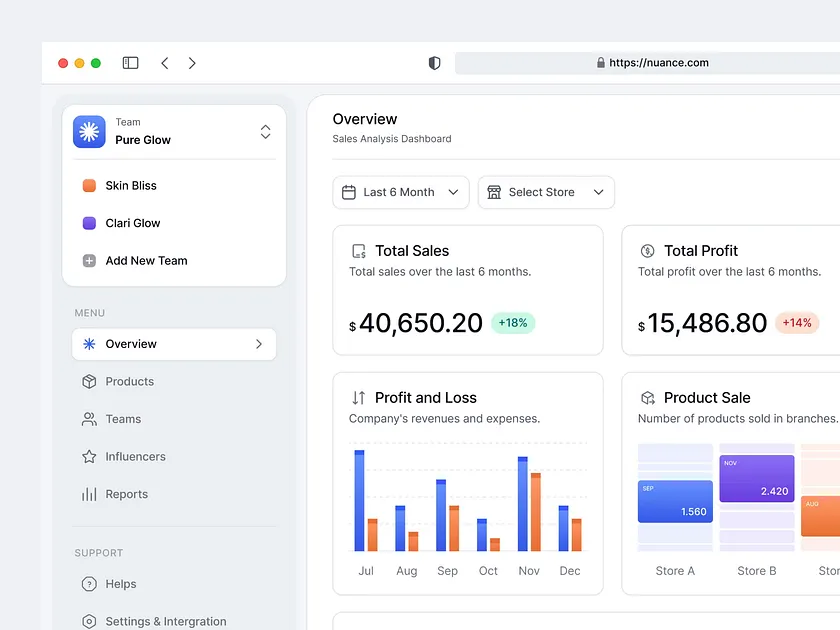Click the chevron on Last 6 Month

[453, 192]
